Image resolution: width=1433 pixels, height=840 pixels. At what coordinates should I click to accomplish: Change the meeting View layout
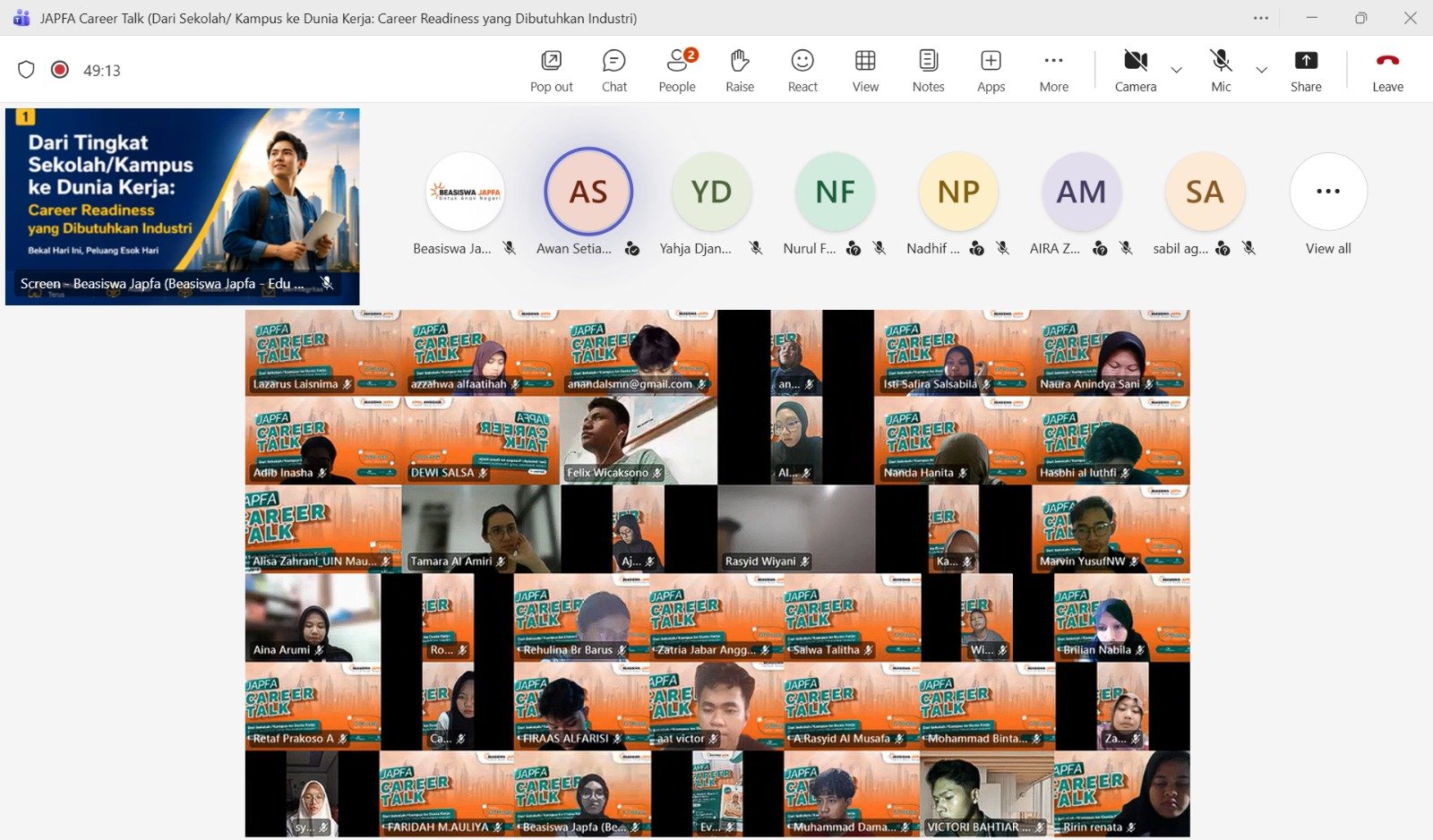pyautogui.click(x=865, y=71)
